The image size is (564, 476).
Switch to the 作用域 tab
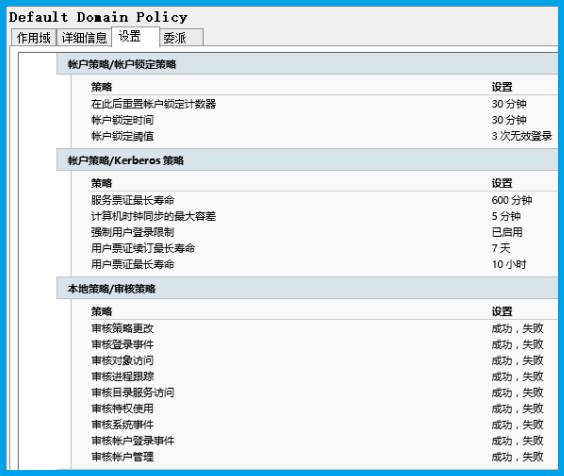(x=34, y=37)
